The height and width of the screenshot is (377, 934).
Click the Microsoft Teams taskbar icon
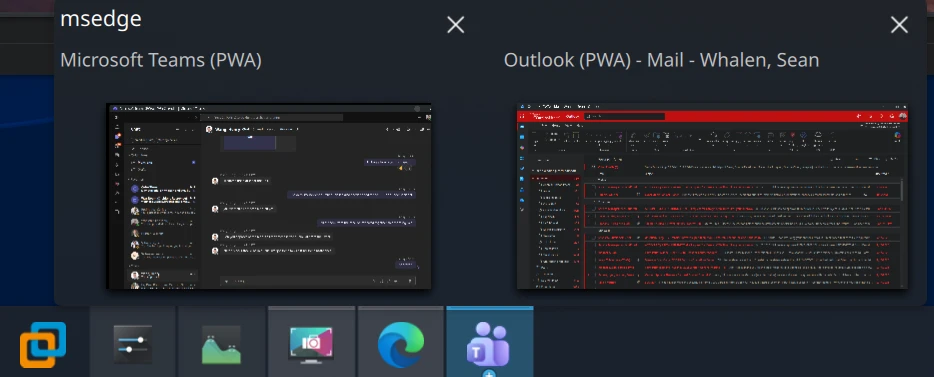tap(489, 345)
